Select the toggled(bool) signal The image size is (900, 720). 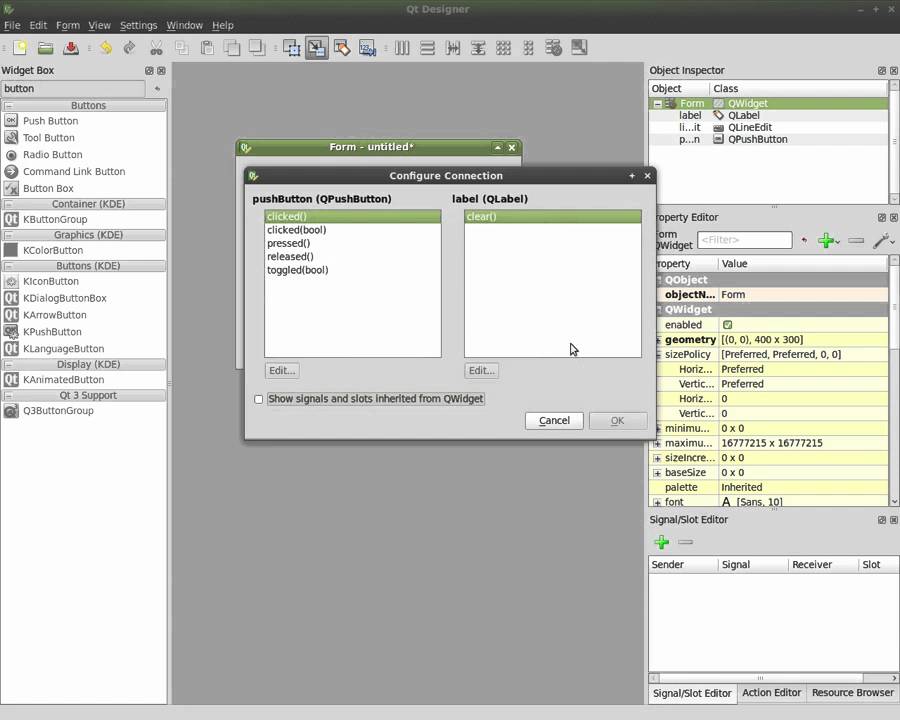pyautogui.click(x=352, y=270)
